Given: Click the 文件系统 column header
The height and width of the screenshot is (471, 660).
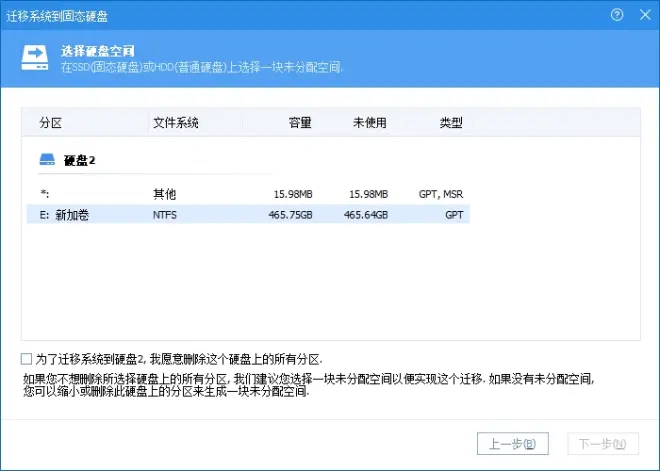Looking at the screenshot, I should (176, 123).
